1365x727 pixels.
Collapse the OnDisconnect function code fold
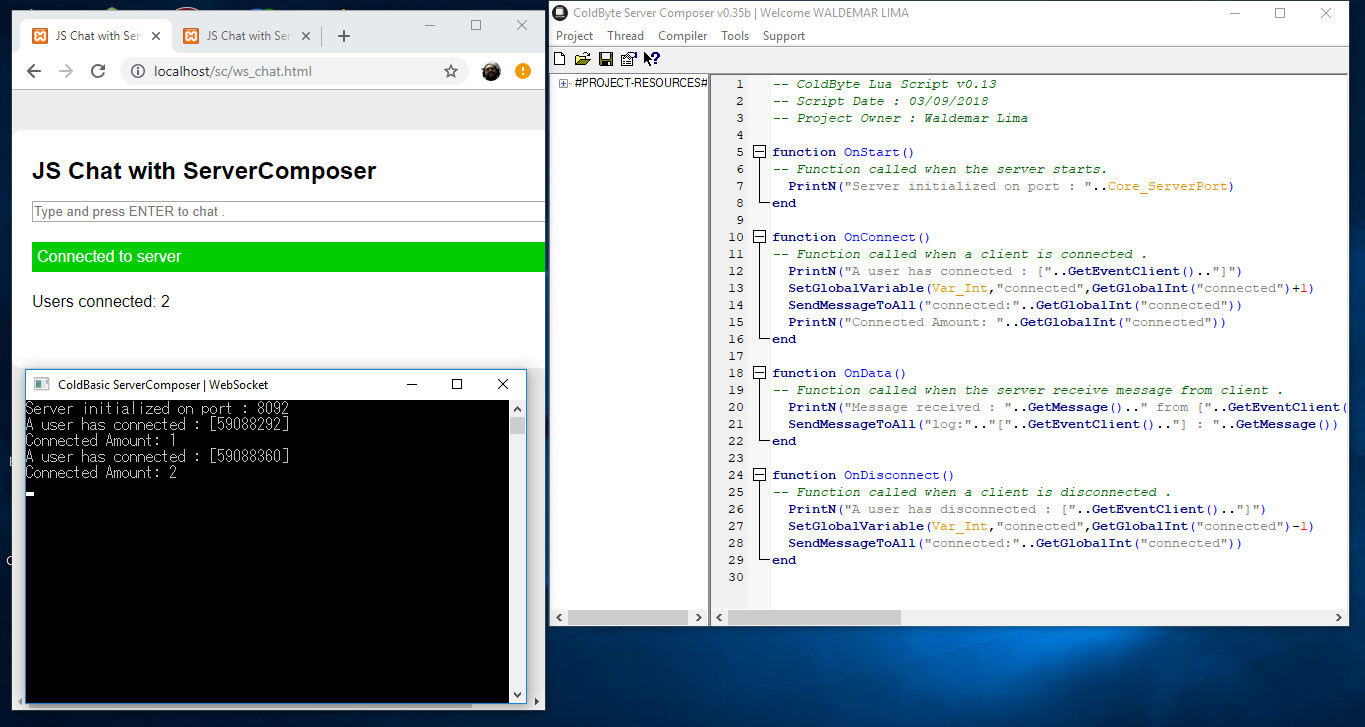pyautogui.click(x=759, y=474)
